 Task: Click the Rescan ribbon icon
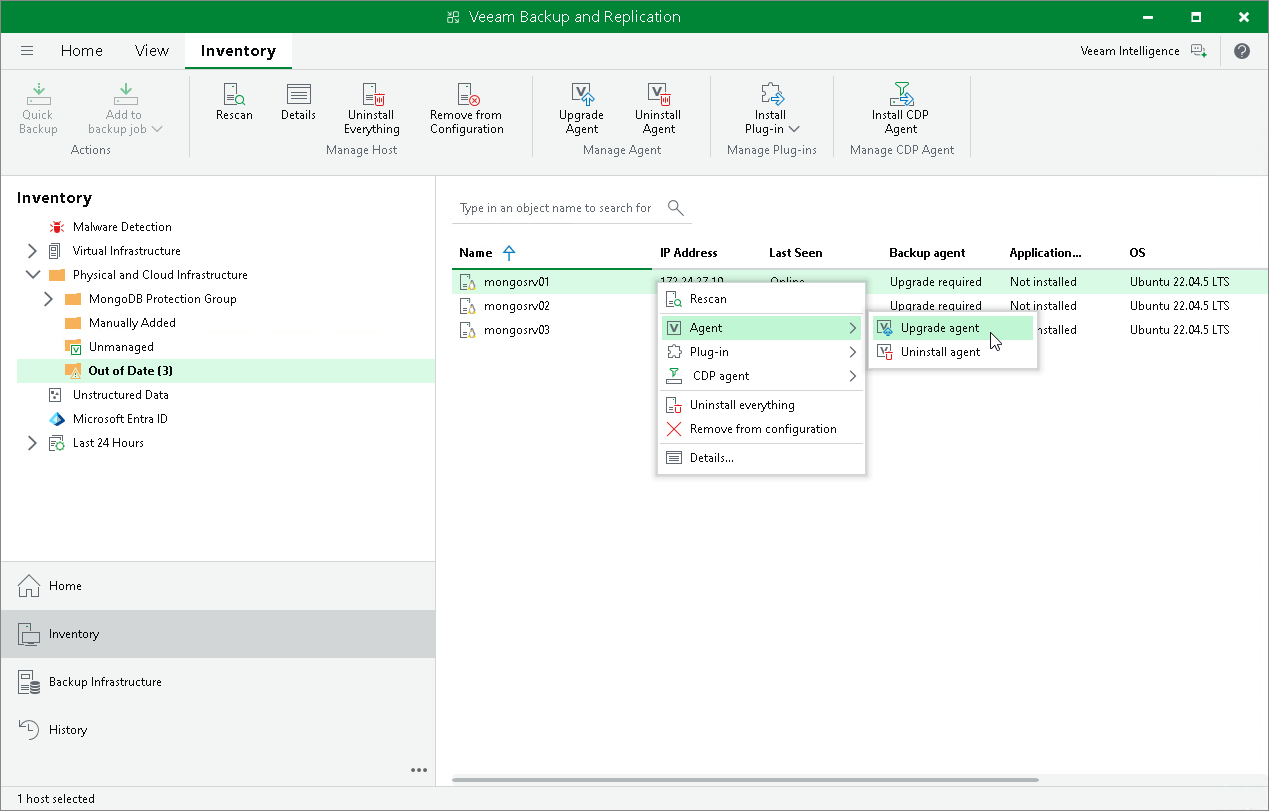[x=234, y=103]
